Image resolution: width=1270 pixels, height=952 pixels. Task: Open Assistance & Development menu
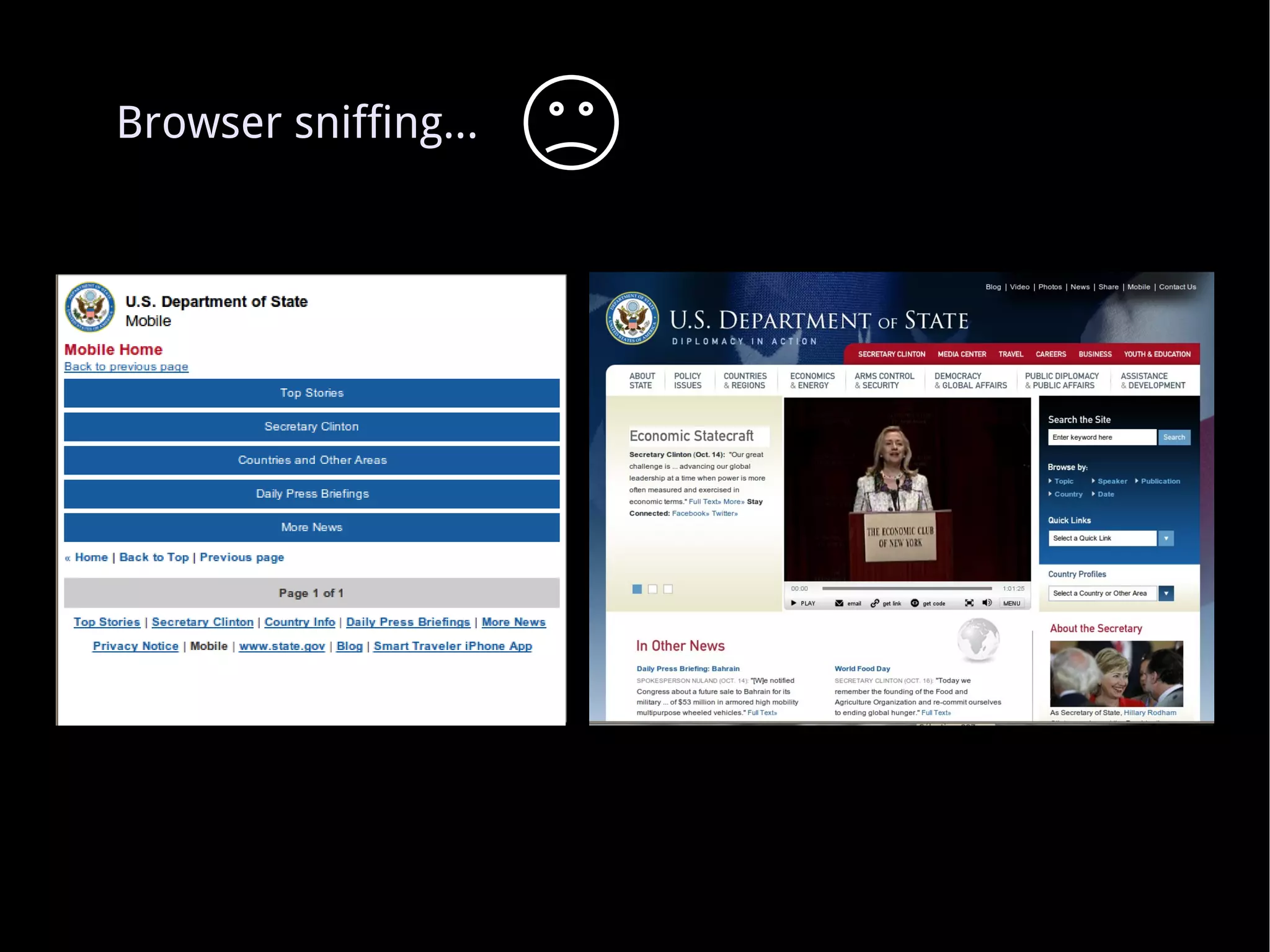tap(1153, 381)
